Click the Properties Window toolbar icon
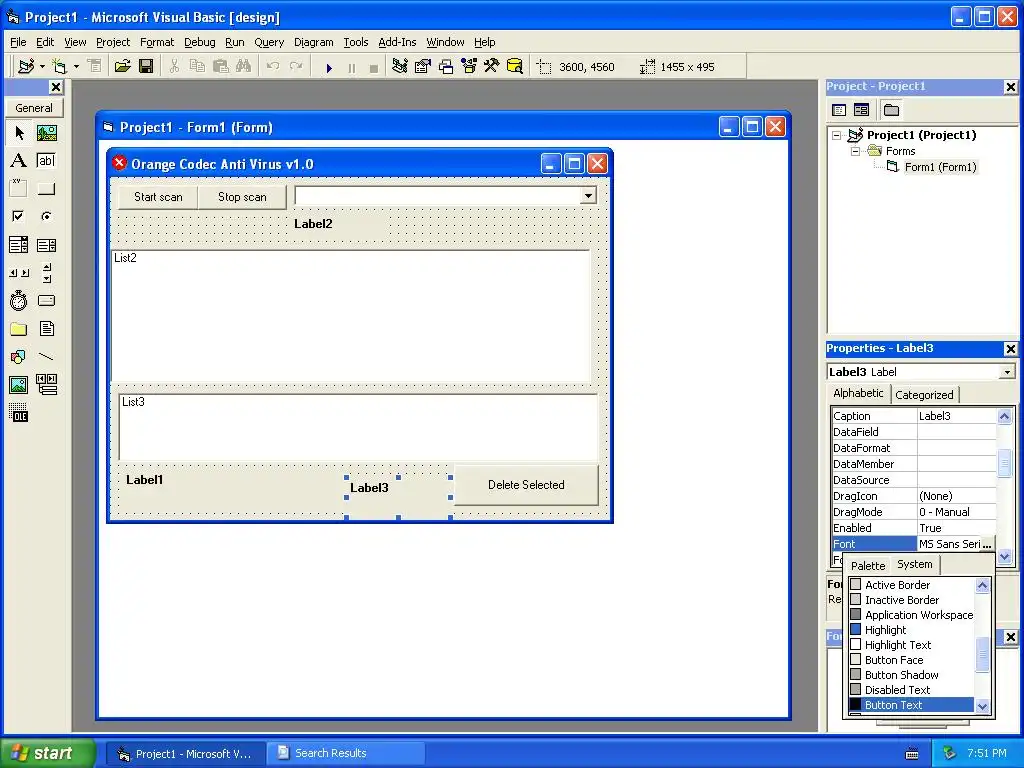Viewport: 1024px width, 768px height. coord(423,66)
